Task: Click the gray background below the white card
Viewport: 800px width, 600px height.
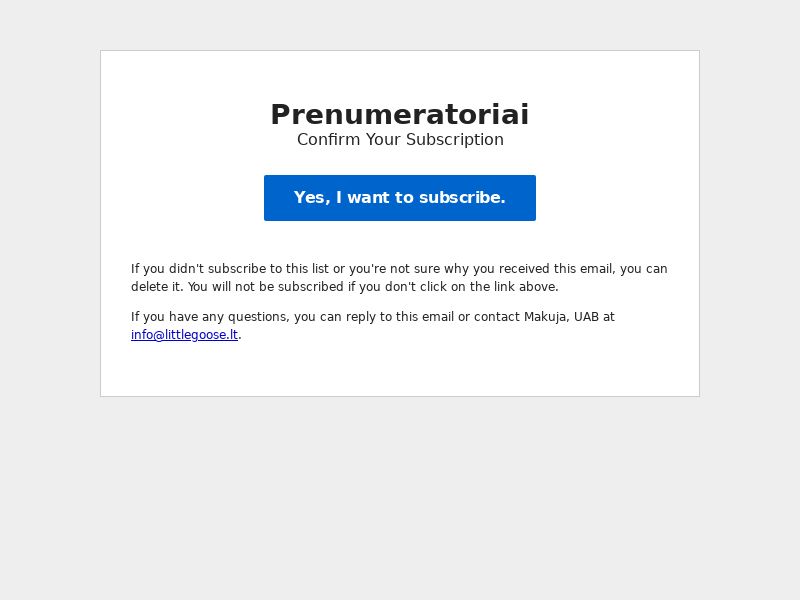Action: click(399, 497)
